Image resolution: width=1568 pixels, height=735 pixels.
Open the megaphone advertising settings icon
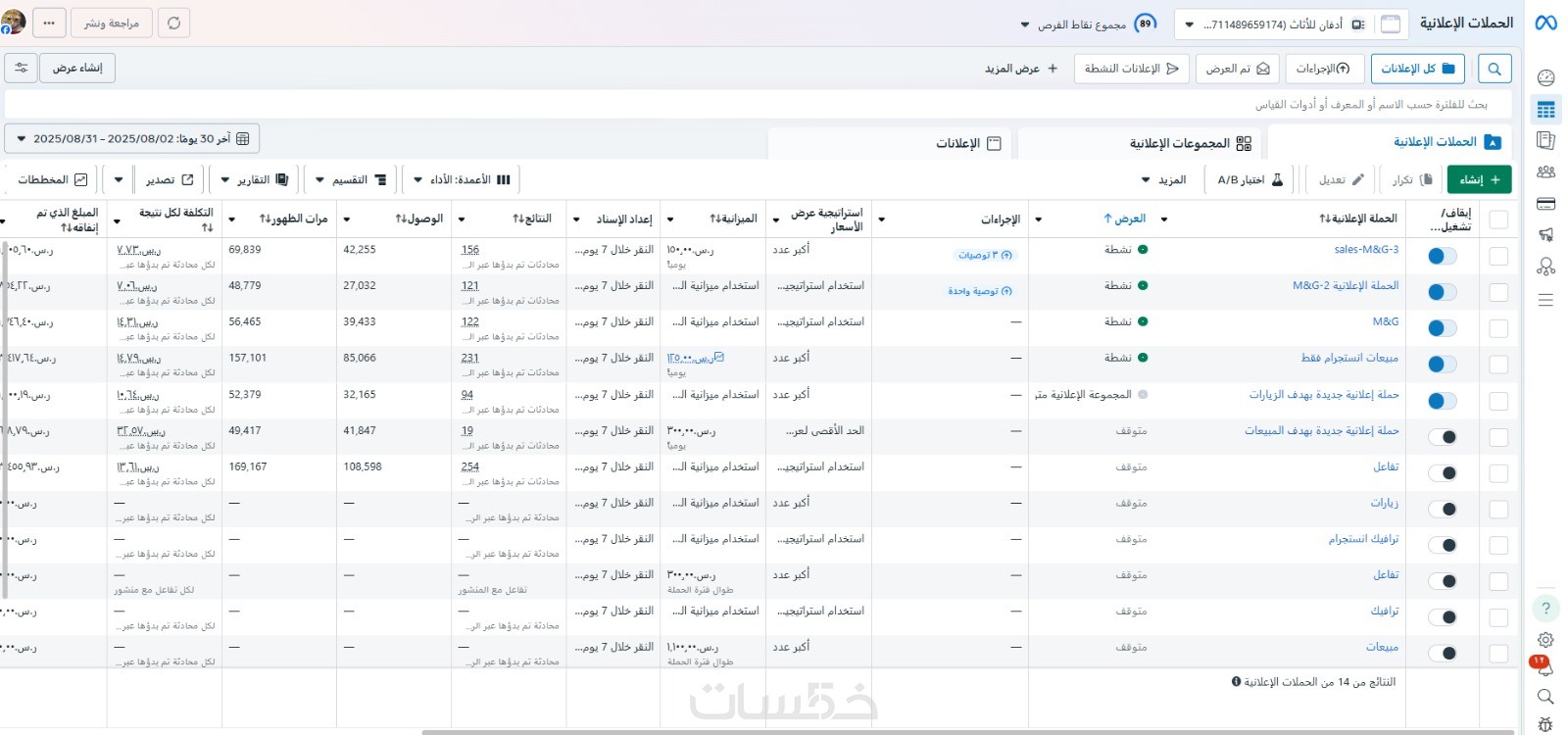click(1545, 235)
